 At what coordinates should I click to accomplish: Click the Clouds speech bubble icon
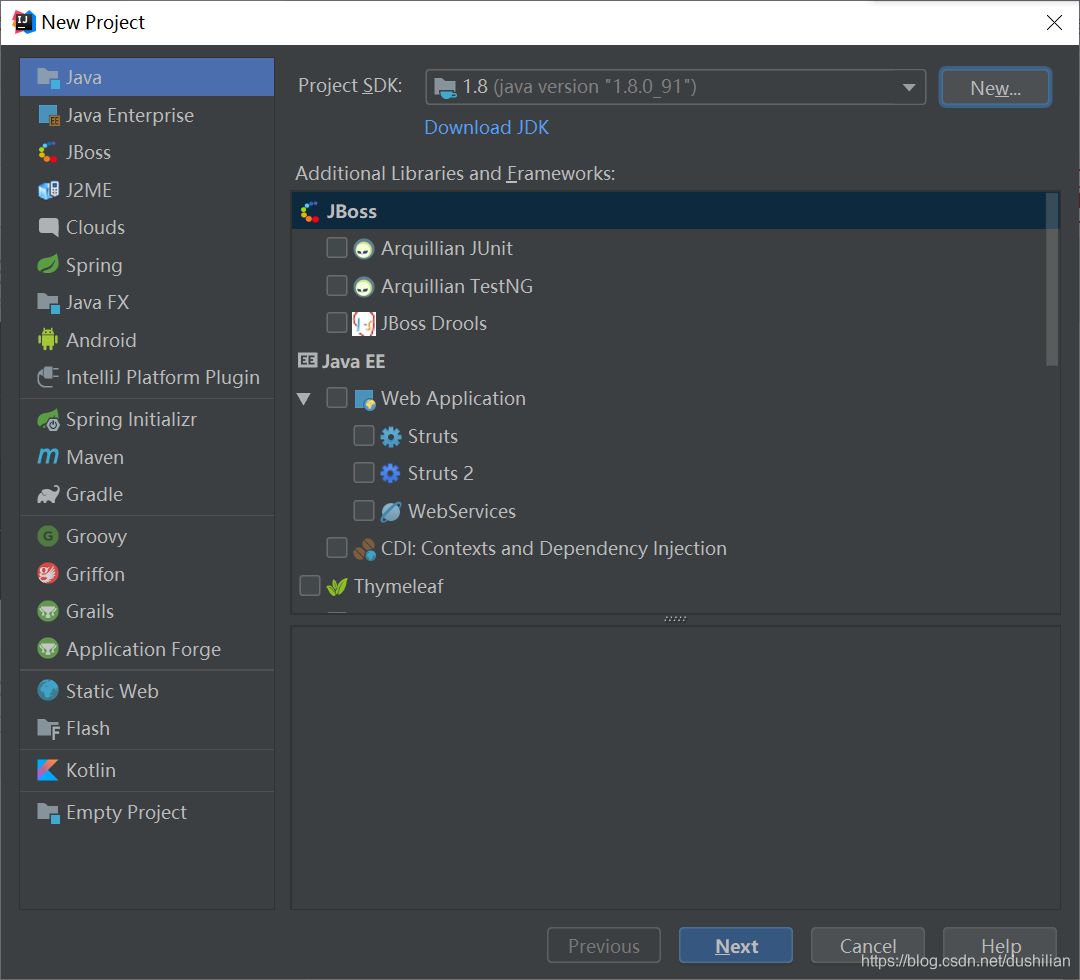(x=48, y=227)
